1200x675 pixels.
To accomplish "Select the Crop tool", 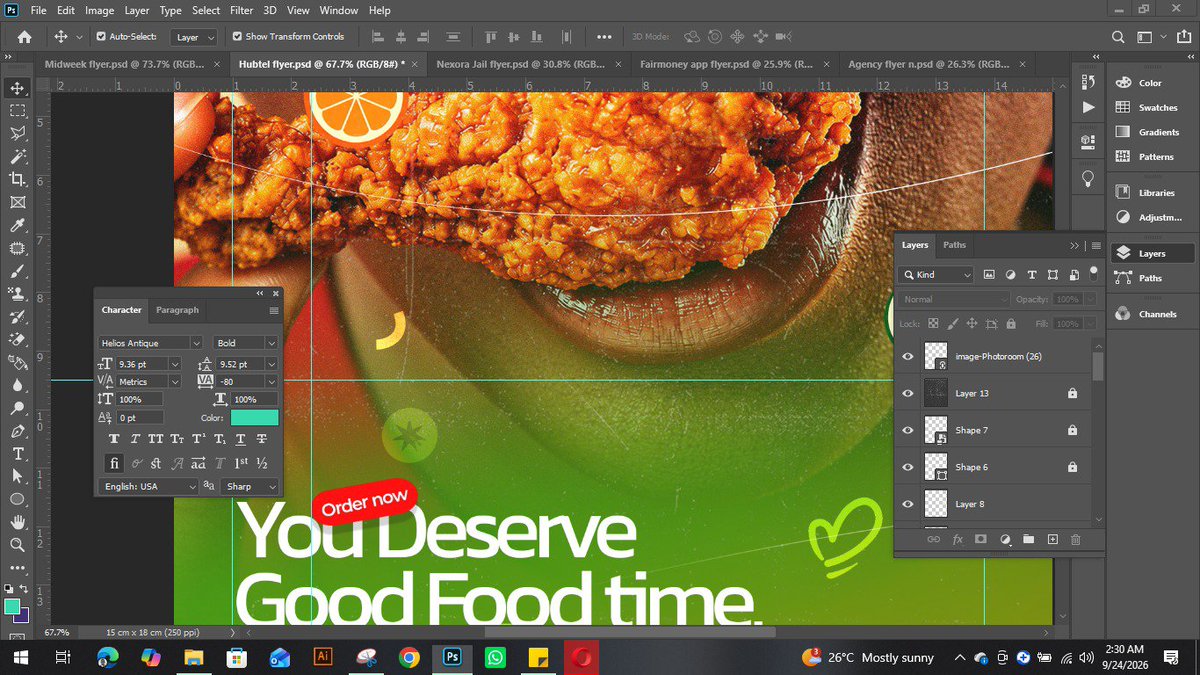I will coord(17,179).
